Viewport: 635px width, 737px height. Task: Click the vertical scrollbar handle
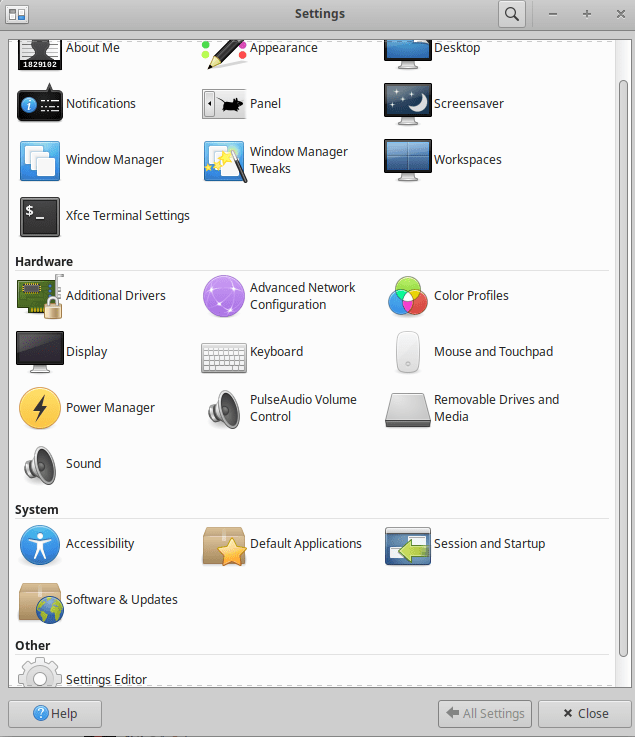(623, 368)
